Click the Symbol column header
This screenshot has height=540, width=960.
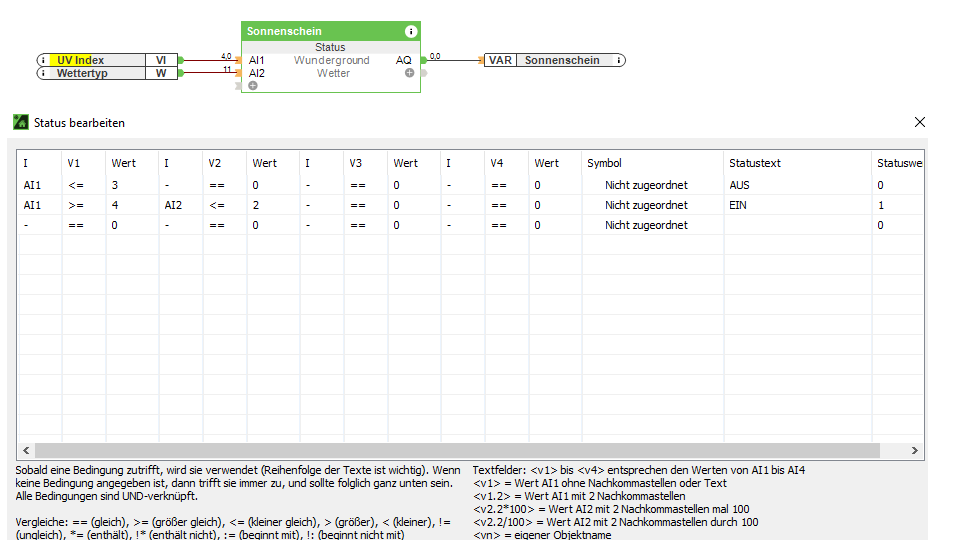pyautogui.click(x=604, y=163)
